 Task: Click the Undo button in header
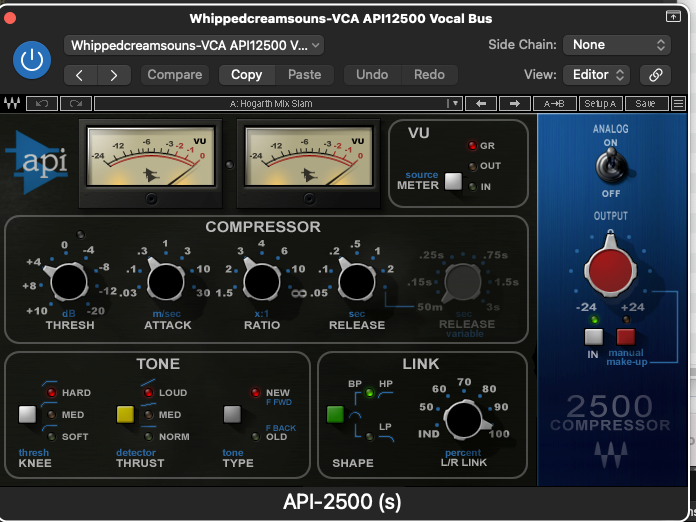click(x=372, y=75)
